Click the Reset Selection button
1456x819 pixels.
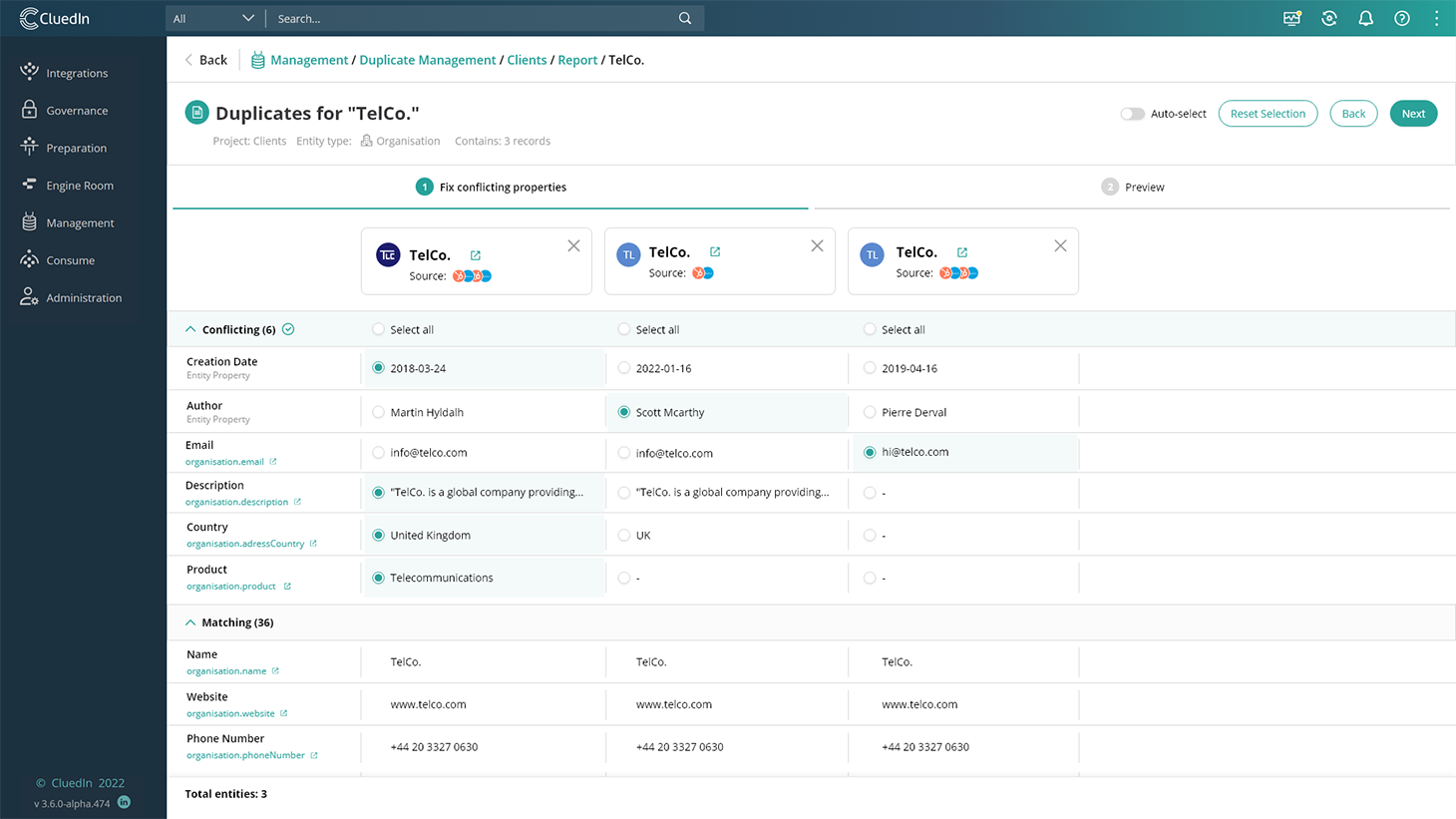coord(1268,114)
